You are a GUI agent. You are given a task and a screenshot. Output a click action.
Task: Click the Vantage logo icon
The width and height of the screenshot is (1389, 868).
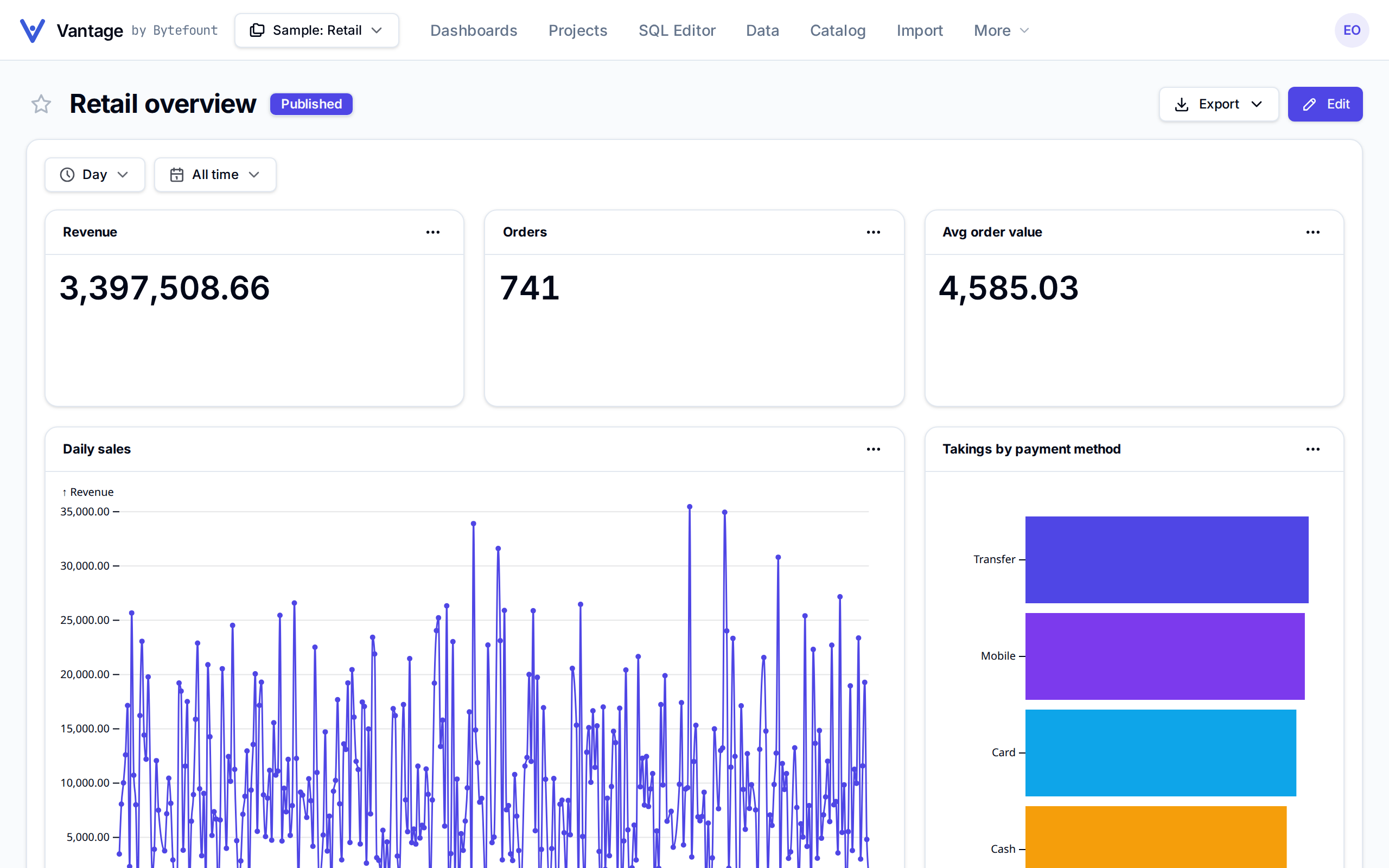[32, 30]
